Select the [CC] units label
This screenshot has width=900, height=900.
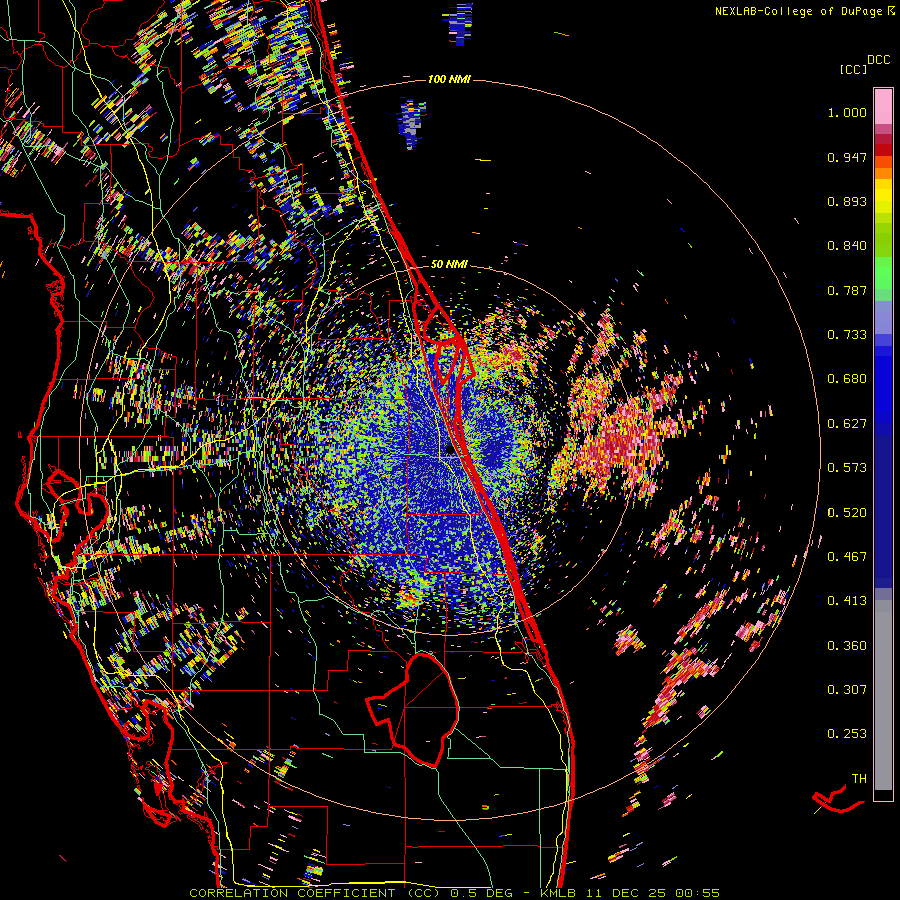(854, 69)
